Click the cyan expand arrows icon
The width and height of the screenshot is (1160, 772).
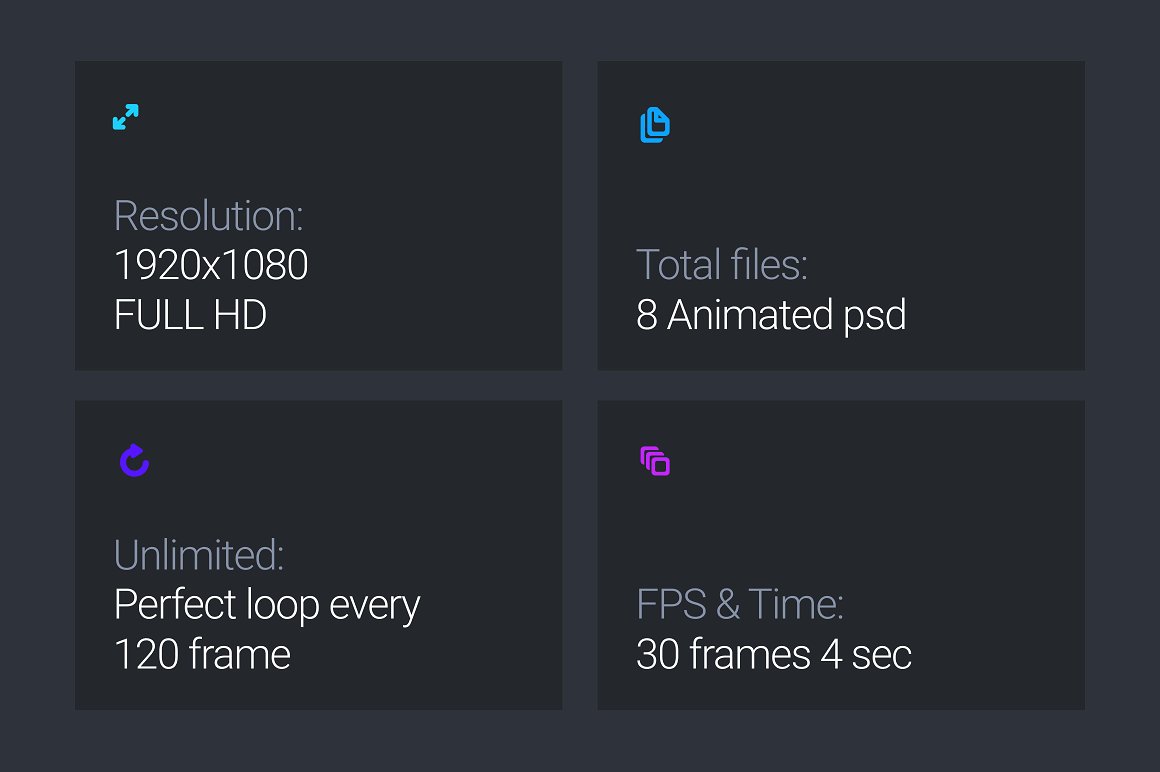click(126, 117)
